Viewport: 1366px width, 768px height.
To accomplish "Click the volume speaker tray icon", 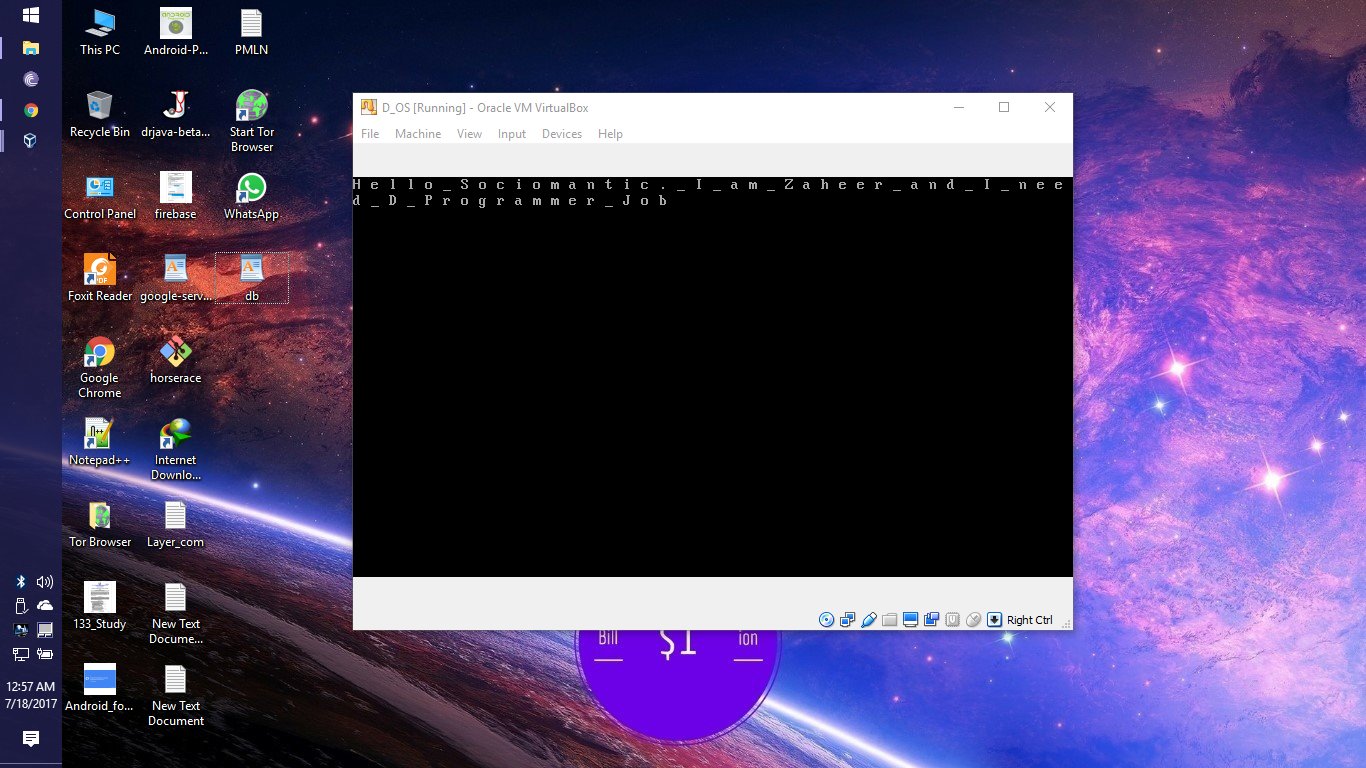I will point(44,582).
